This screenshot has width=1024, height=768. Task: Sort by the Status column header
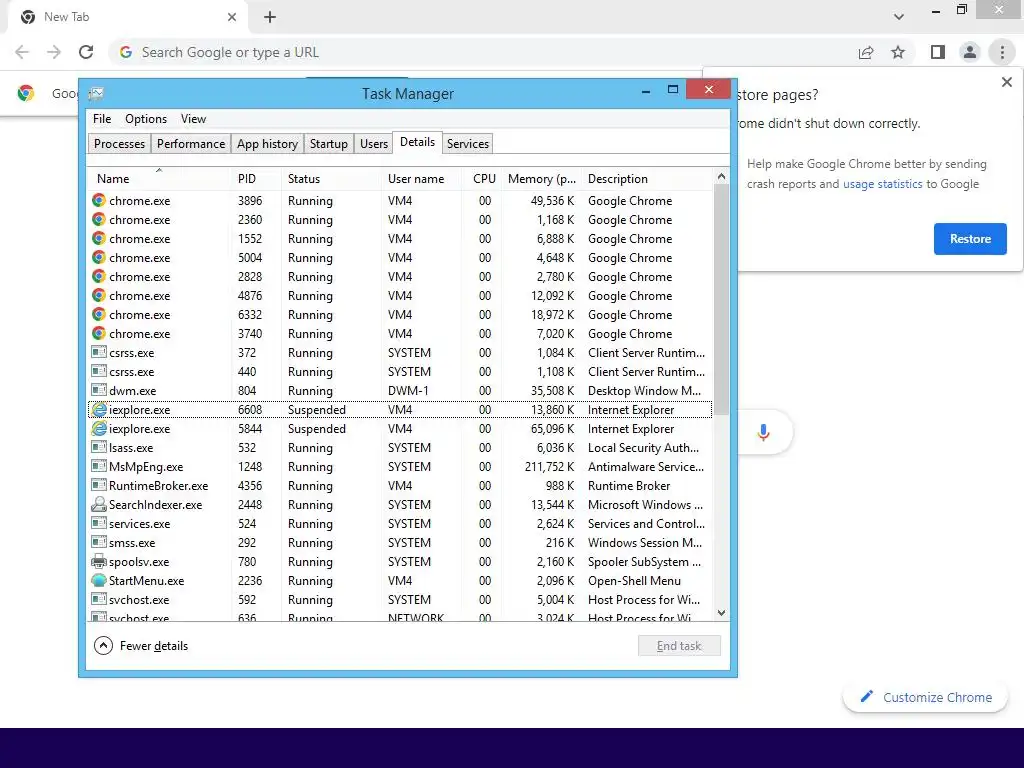[331, 179]
